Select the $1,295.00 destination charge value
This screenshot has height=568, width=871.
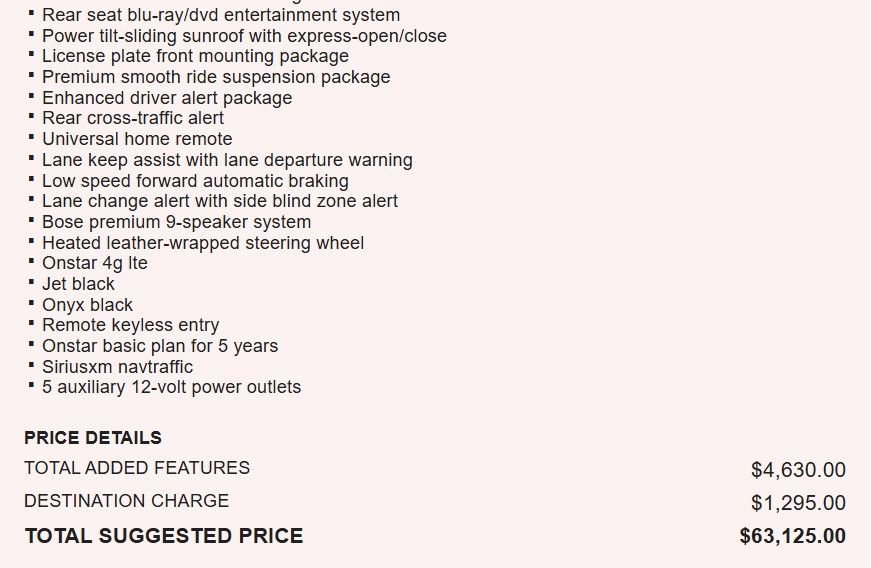[798, 503]
